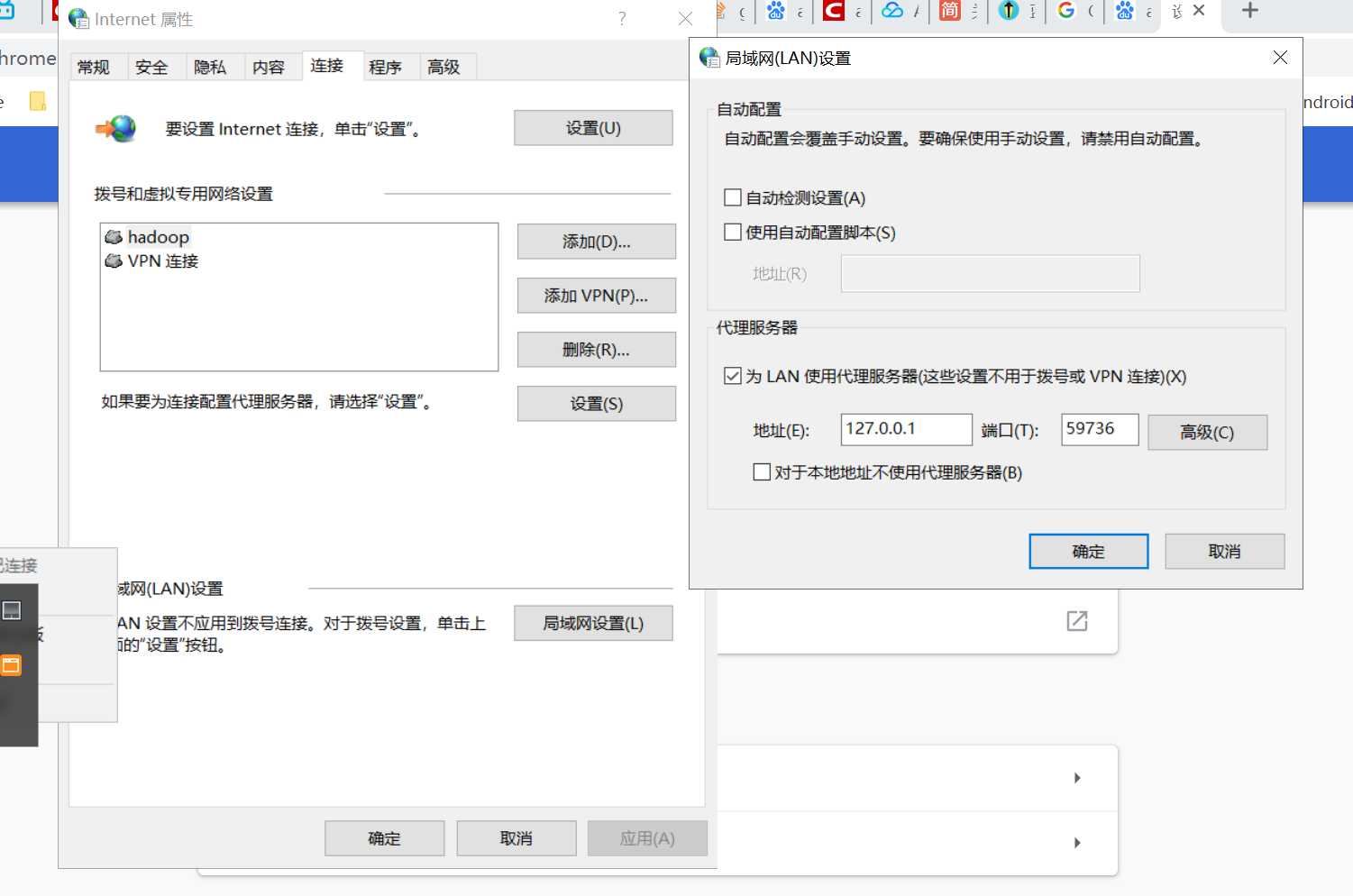Open a new Chrome tab with plus
Image resolution: width=1353 pixels, height=896 pixels.
(1250, 11)
